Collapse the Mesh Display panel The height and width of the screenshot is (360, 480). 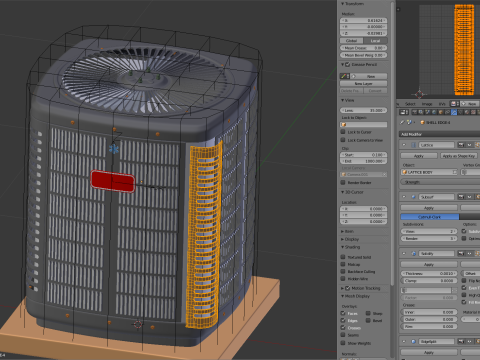tap(342, 296)
